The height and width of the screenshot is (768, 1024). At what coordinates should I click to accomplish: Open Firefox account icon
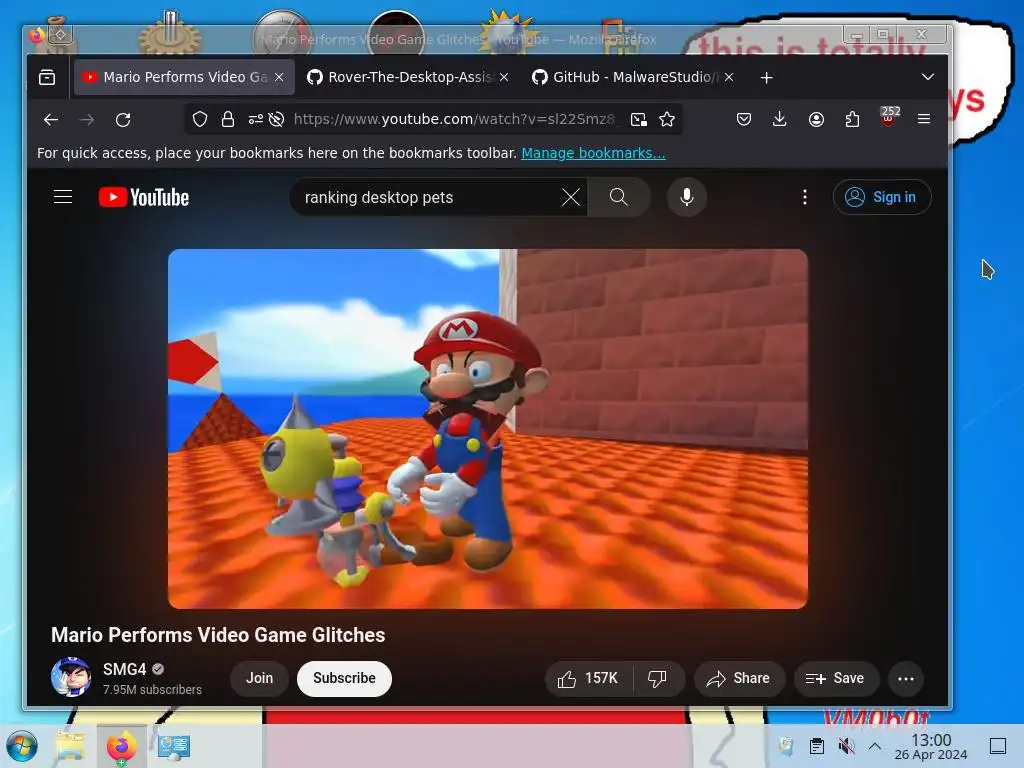coord(816,119)
